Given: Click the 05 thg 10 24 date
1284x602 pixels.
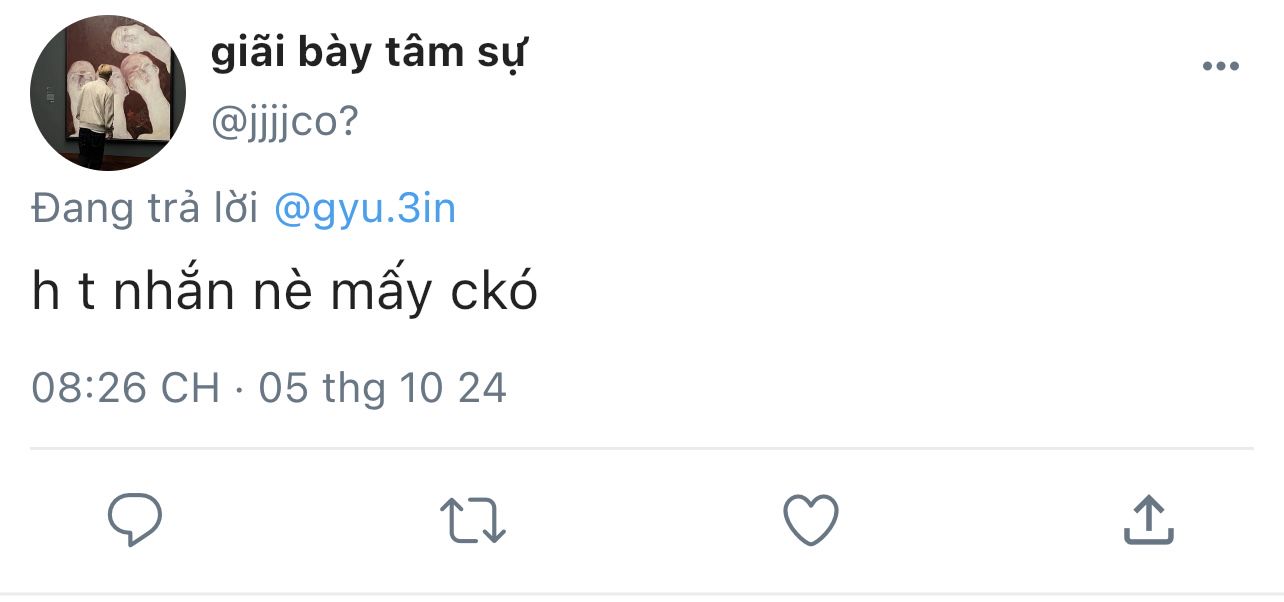Looking at the screenshot, I should (x=382, y=388).
